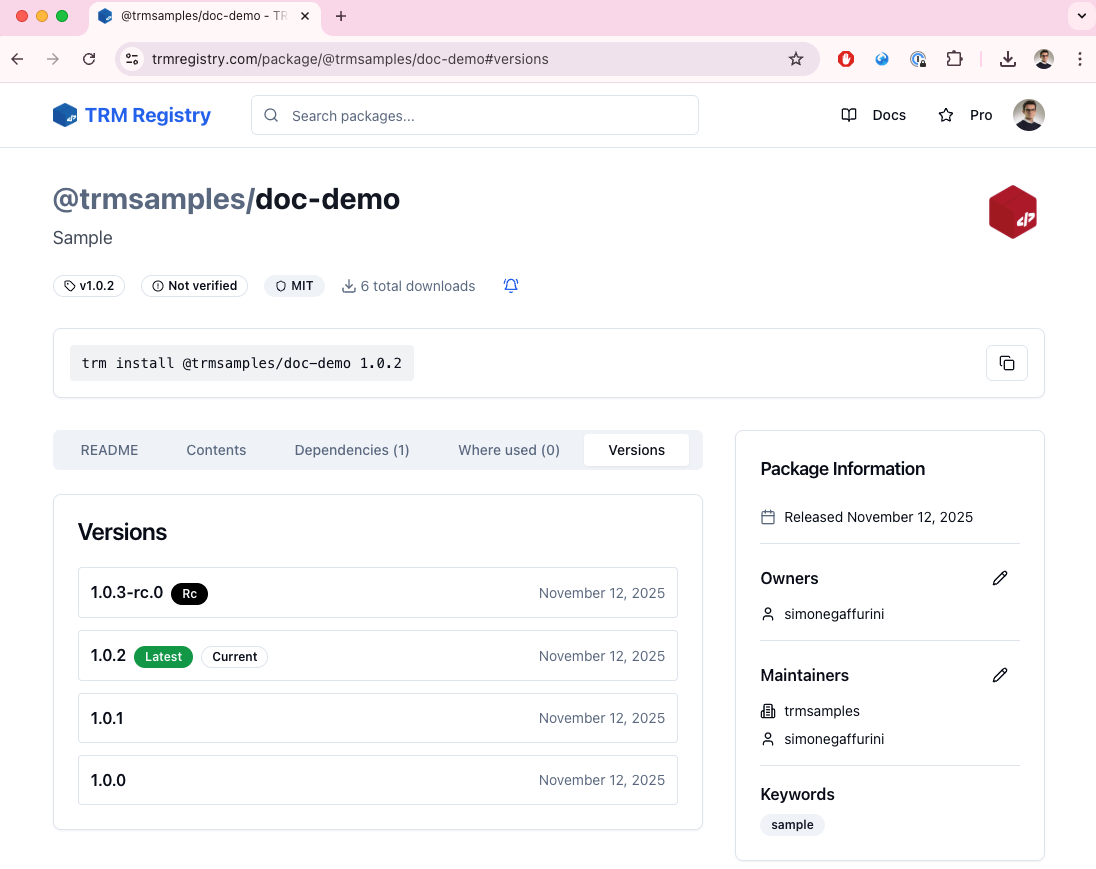Open the Docs page
The width and height of the screenshot is (1096, 869).
pyautogui.click(x=874, y=115)
